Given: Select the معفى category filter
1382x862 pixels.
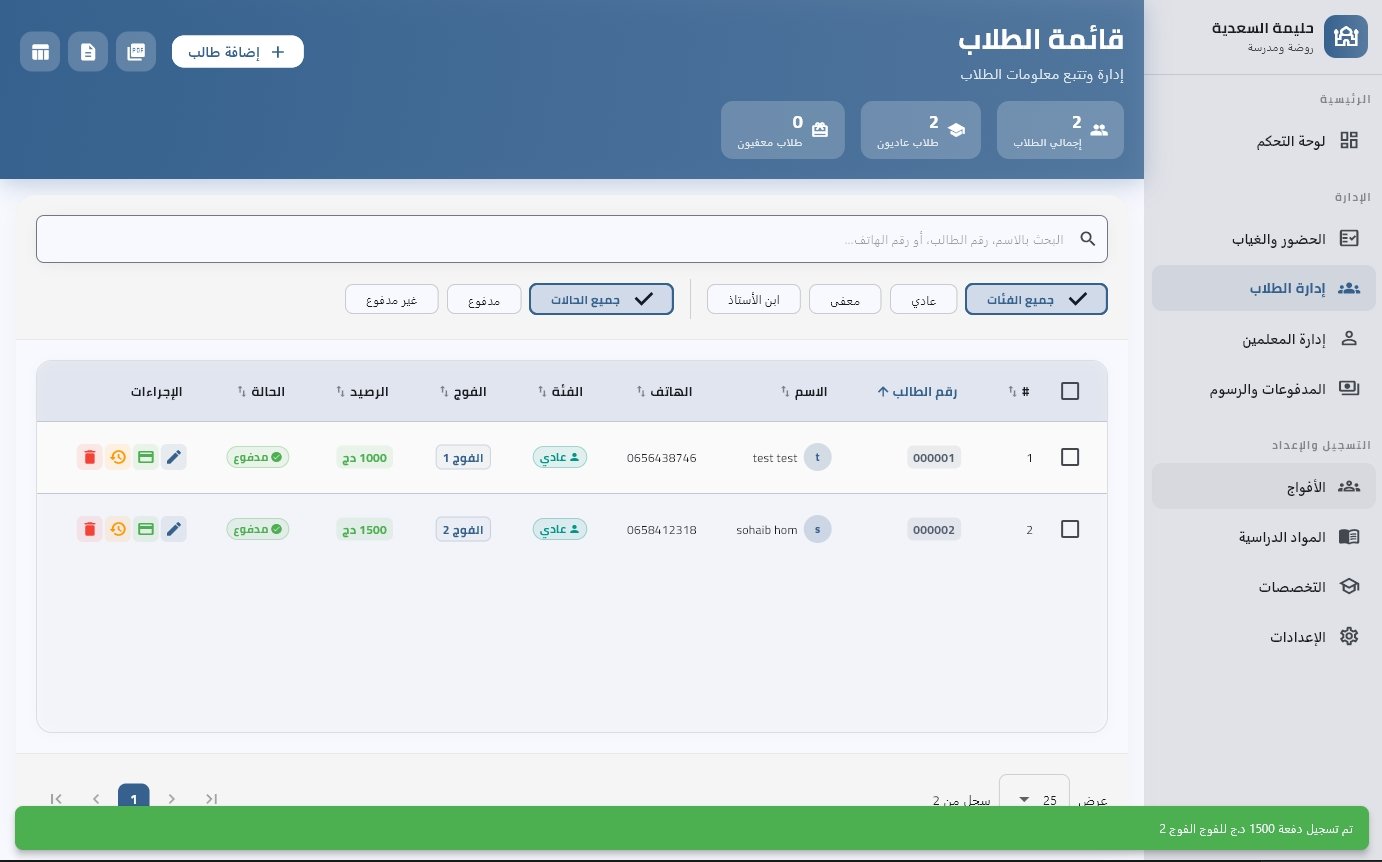Looking at the screenshot, I should pos(845,299).
